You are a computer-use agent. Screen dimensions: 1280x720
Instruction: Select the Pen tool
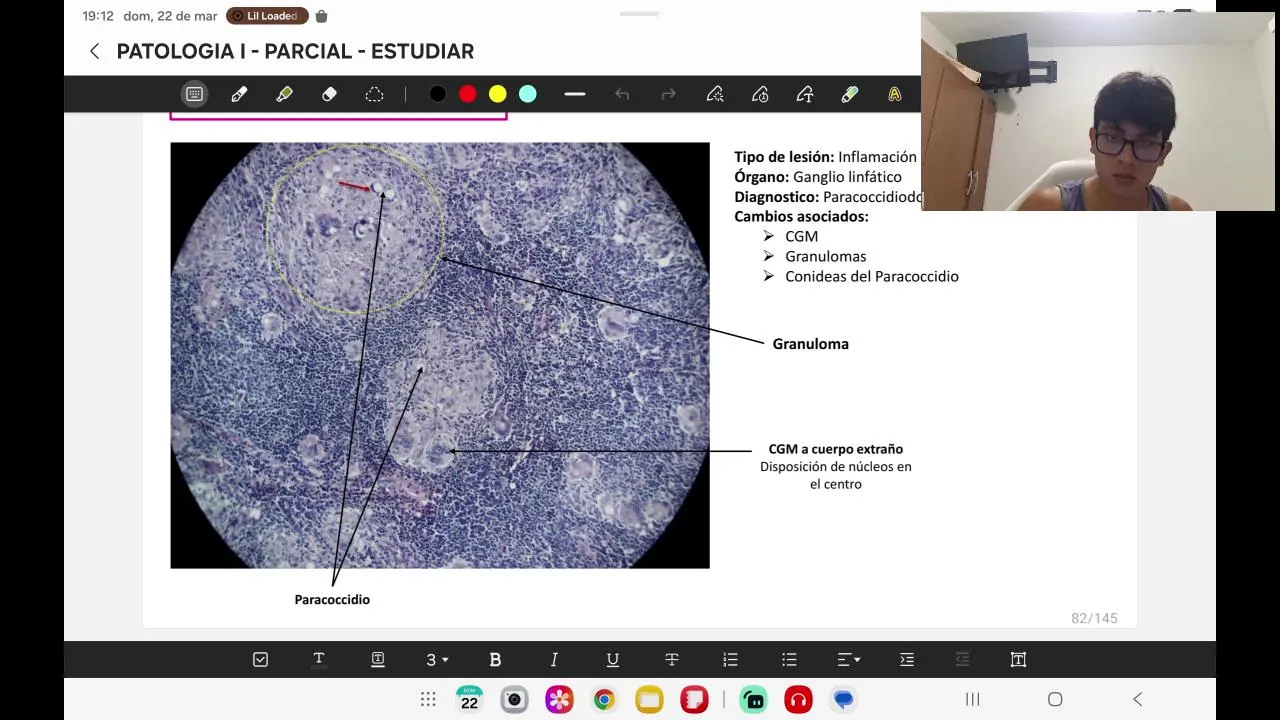(x=239, y=94)
